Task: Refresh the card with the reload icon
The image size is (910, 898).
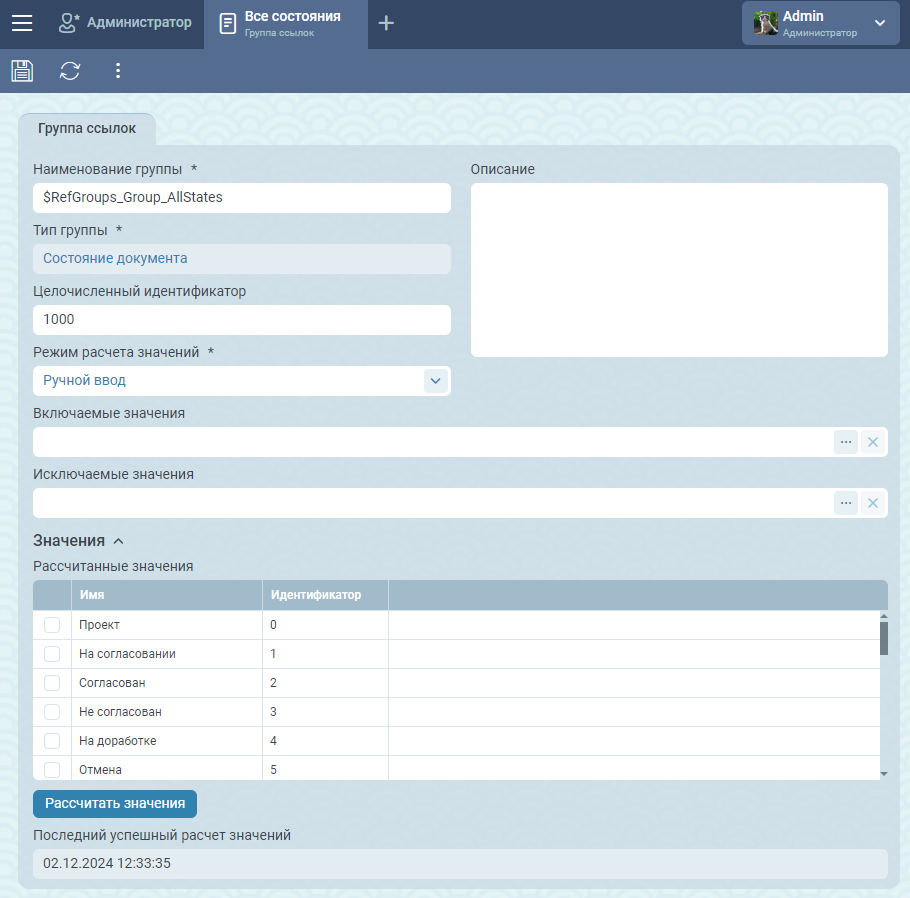Action: [x=70, y=70]
